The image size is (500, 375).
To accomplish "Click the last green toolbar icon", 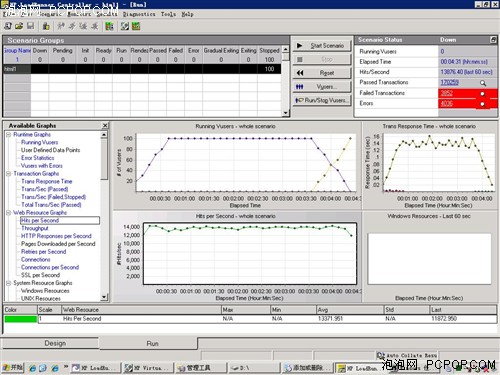I will point(136,26).
